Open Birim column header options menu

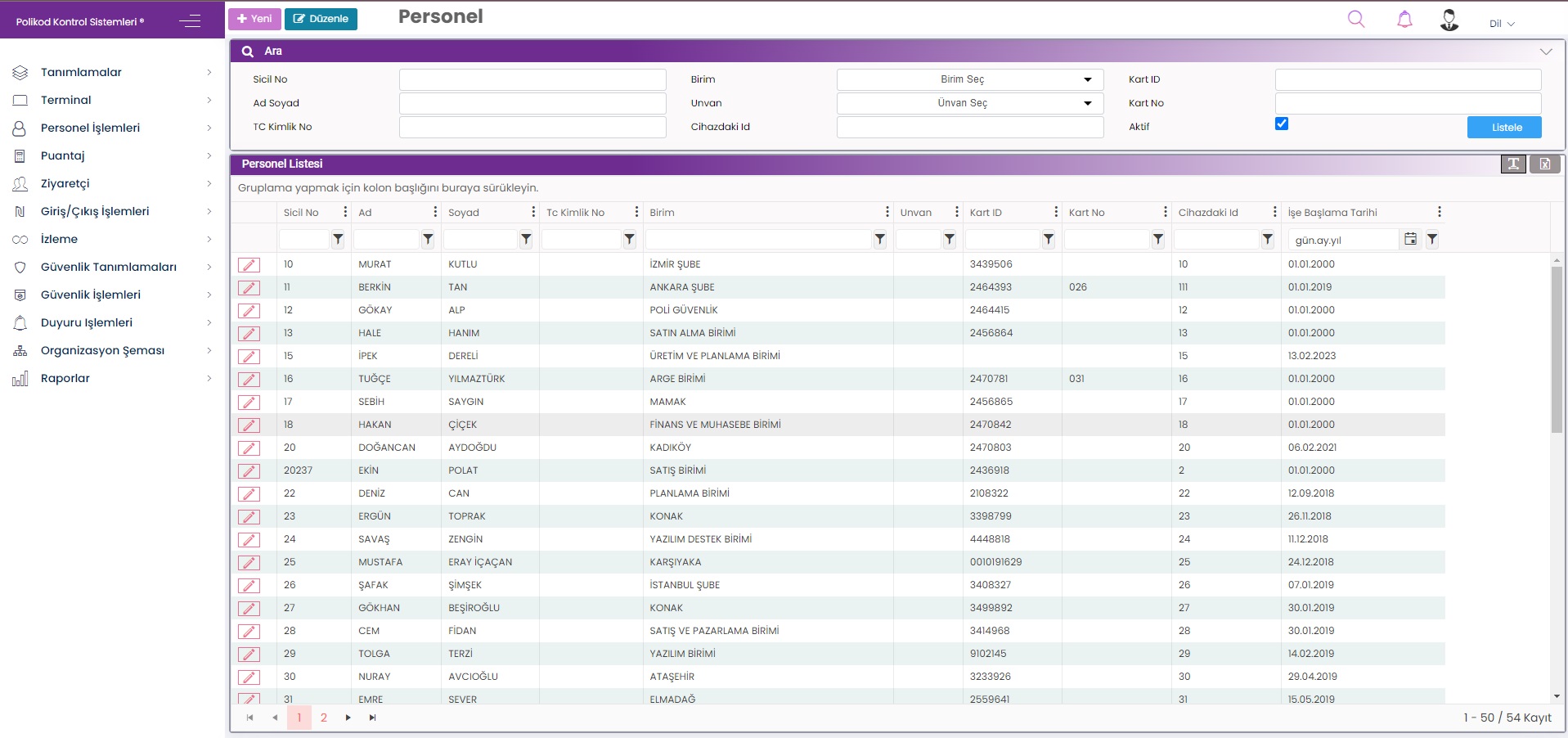887,212
